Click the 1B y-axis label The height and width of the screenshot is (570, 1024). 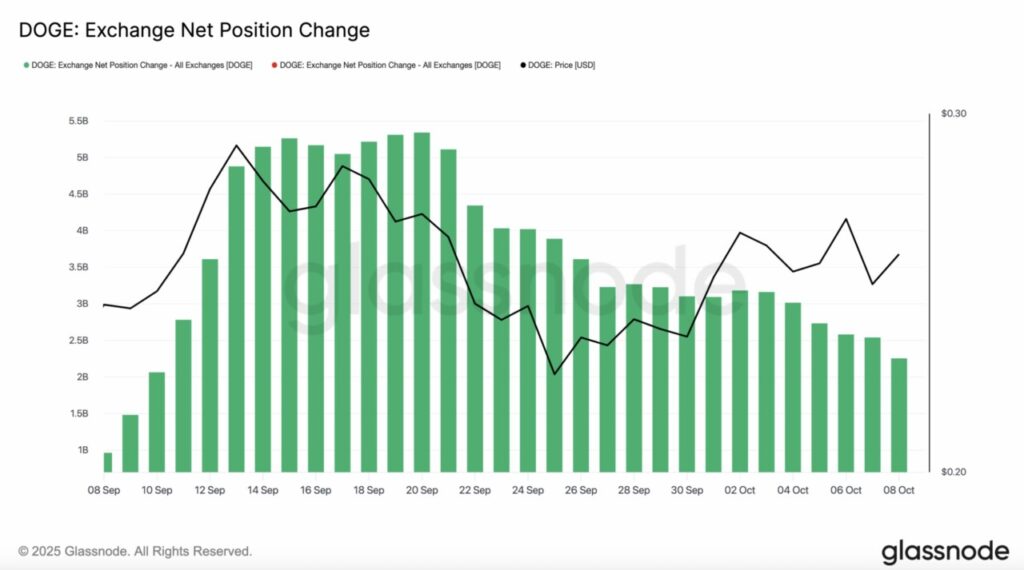pos(82,450)
